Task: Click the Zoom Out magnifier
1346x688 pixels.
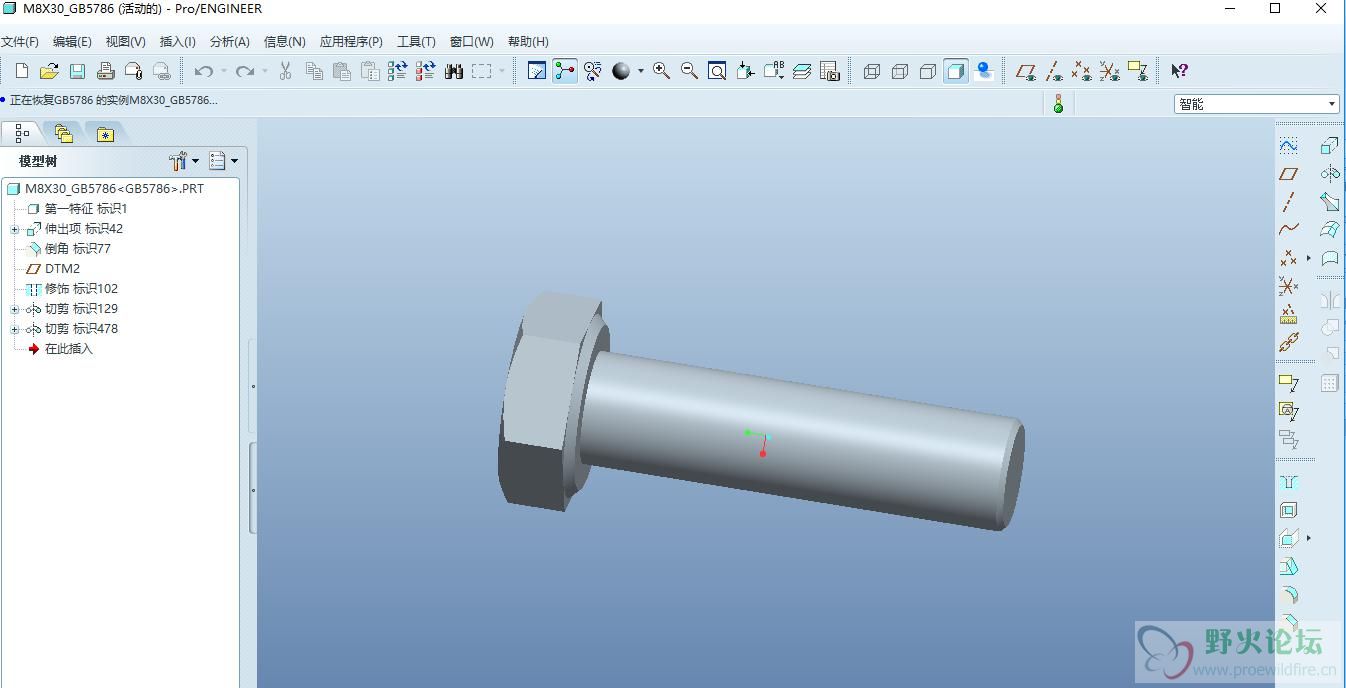Action: click(689, 71)
